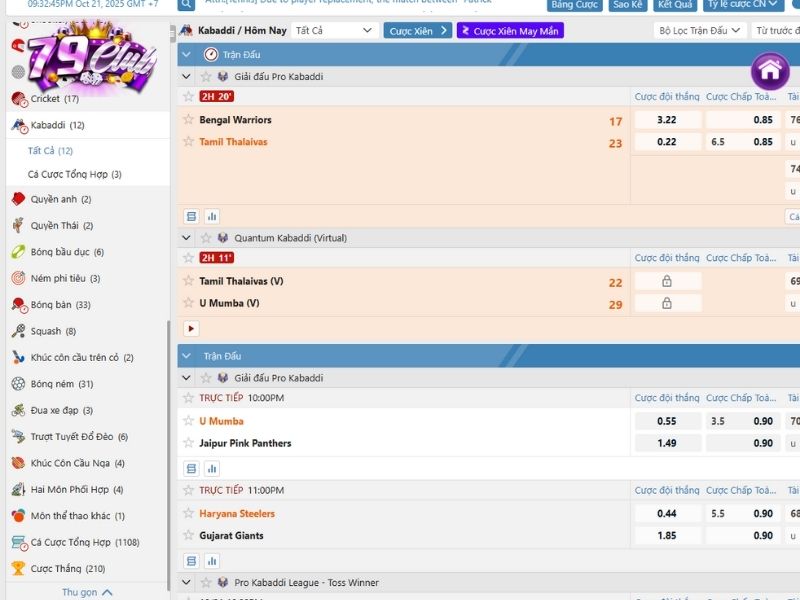
Task: Expand the Bộ Lọc Trận Đấu dropdown
Action: pos(700,31)
